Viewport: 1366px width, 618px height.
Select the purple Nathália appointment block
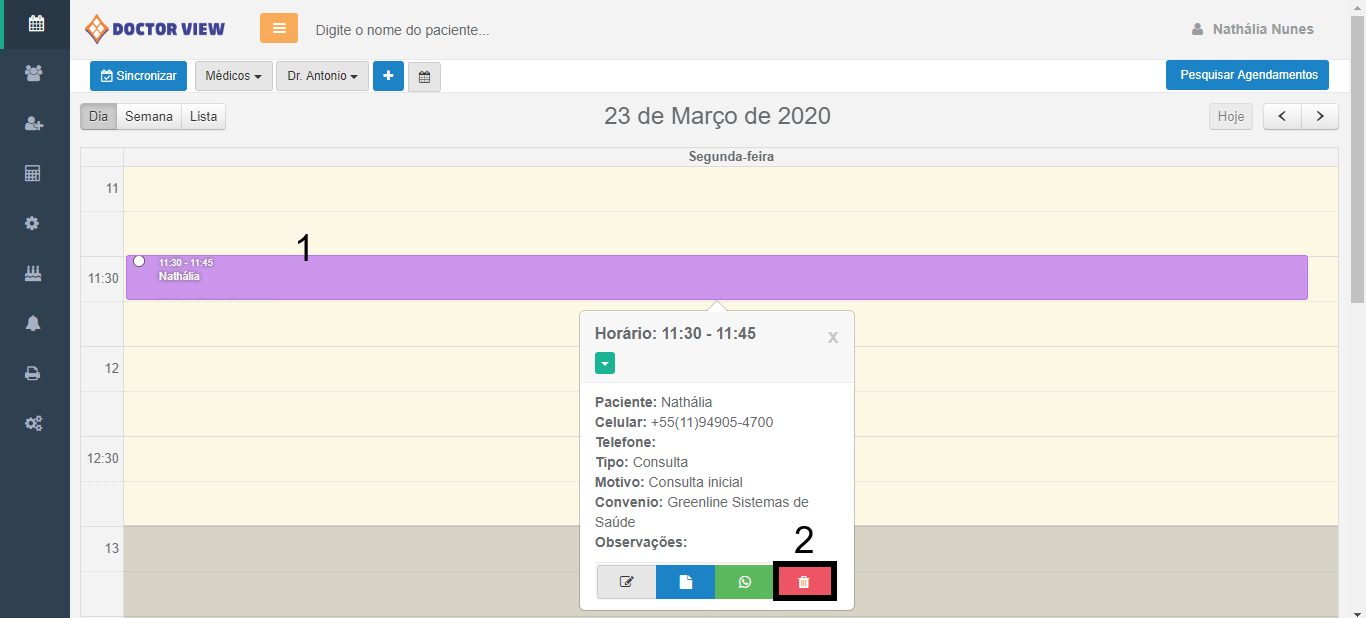tap(716, 278)
